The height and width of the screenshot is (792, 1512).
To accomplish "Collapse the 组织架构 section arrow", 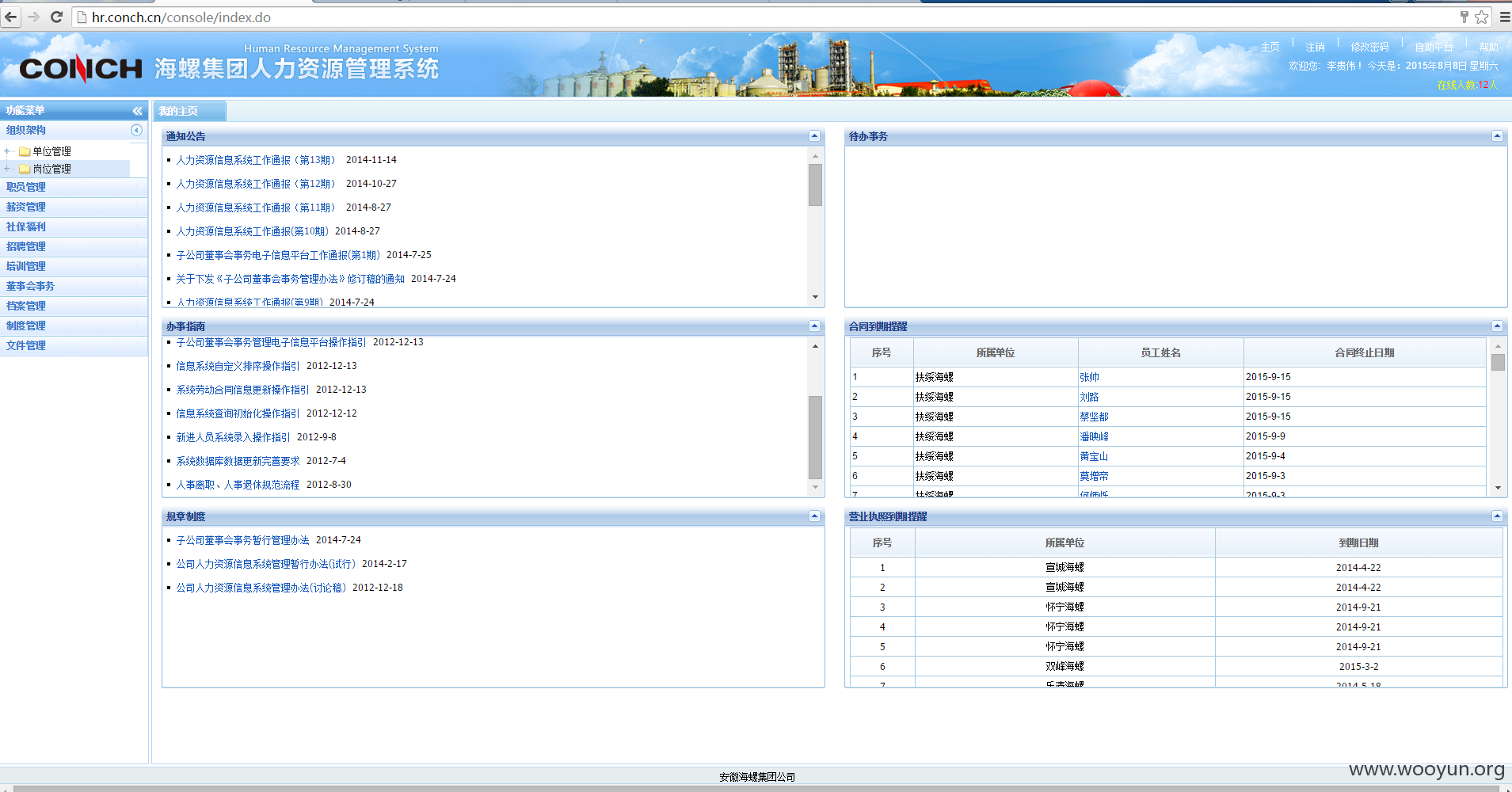I will click(136, 130).
